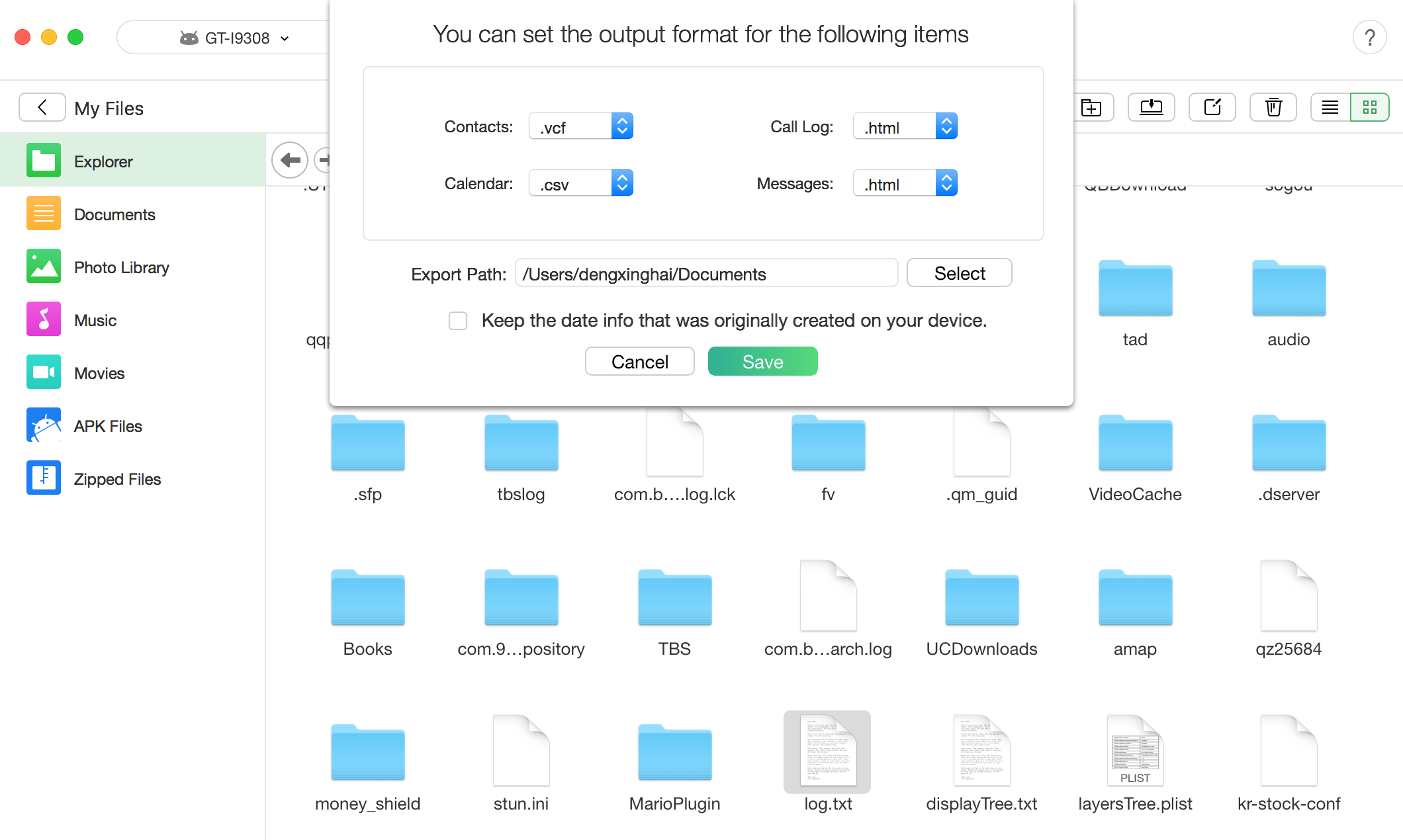Viewport: 1403px width, 840px height.
Task: Select the displayTree.txt file thumbnail
Action: tap(981, 751)
